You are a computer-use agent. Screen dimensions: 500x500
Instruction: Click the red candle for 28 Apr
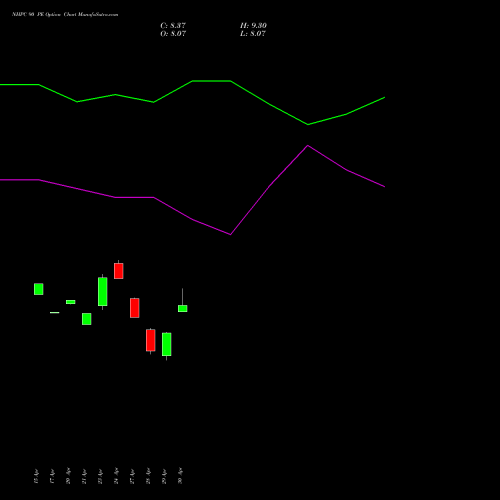(x=151, y=340)
